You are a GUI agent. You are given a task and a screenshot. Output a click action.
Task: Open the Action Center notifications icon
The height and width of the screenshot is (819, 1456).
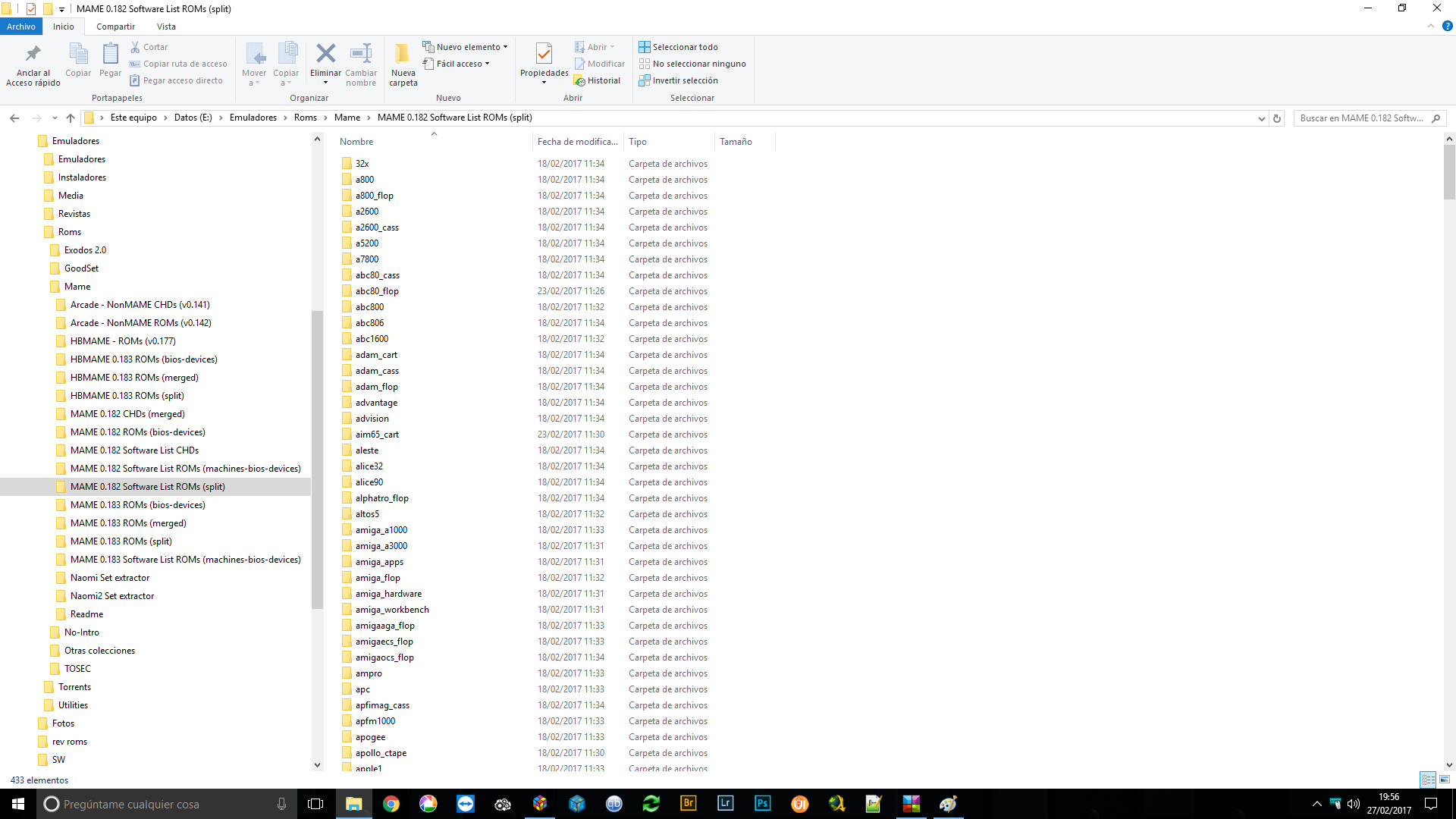pyautogui.click(x=1430, y=804)
